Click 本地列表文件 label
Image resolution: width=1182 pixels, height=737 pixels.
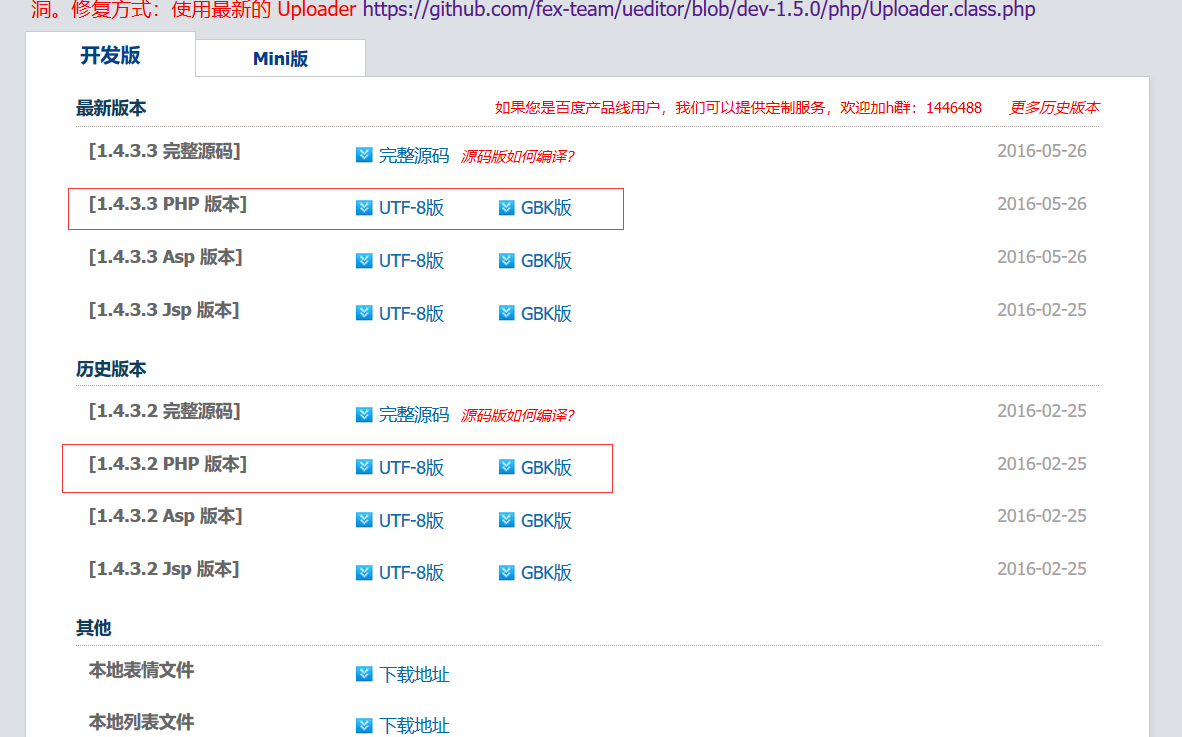141,722
